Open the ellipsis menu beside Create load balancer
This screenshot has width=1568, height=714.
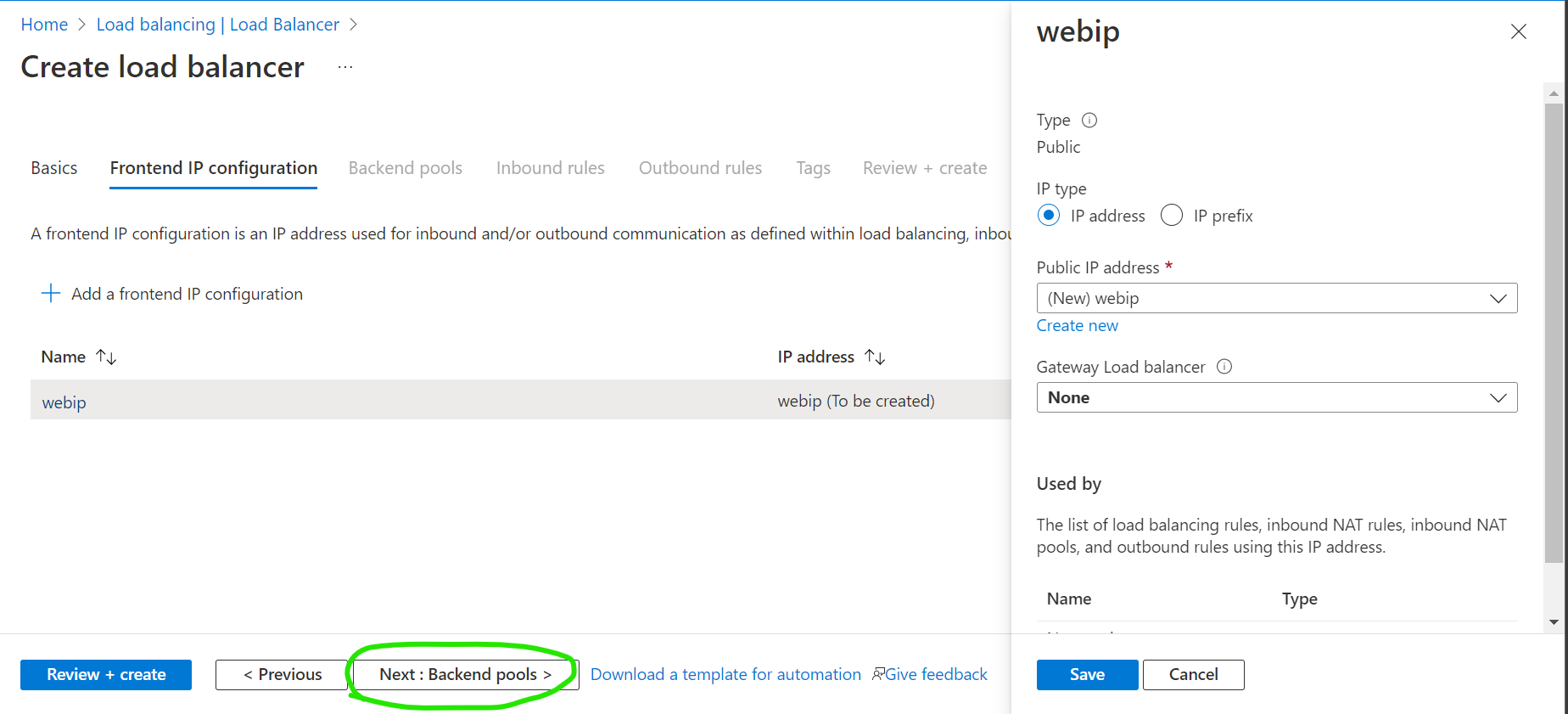click(345, 67)
